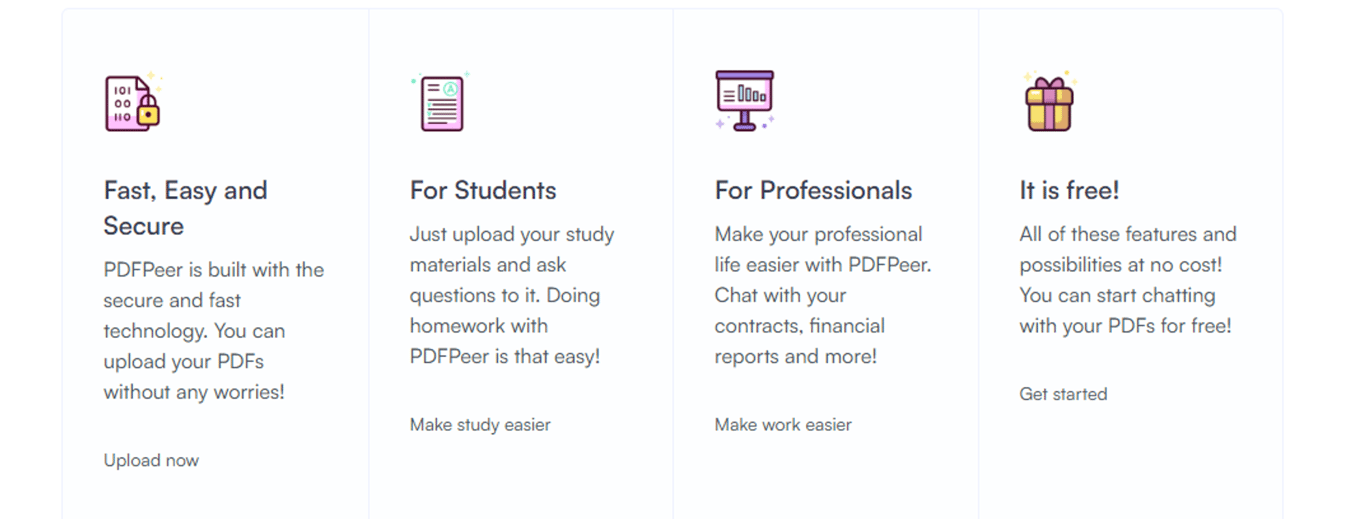Click the graded document icon for students

click(x=441, y=101)
